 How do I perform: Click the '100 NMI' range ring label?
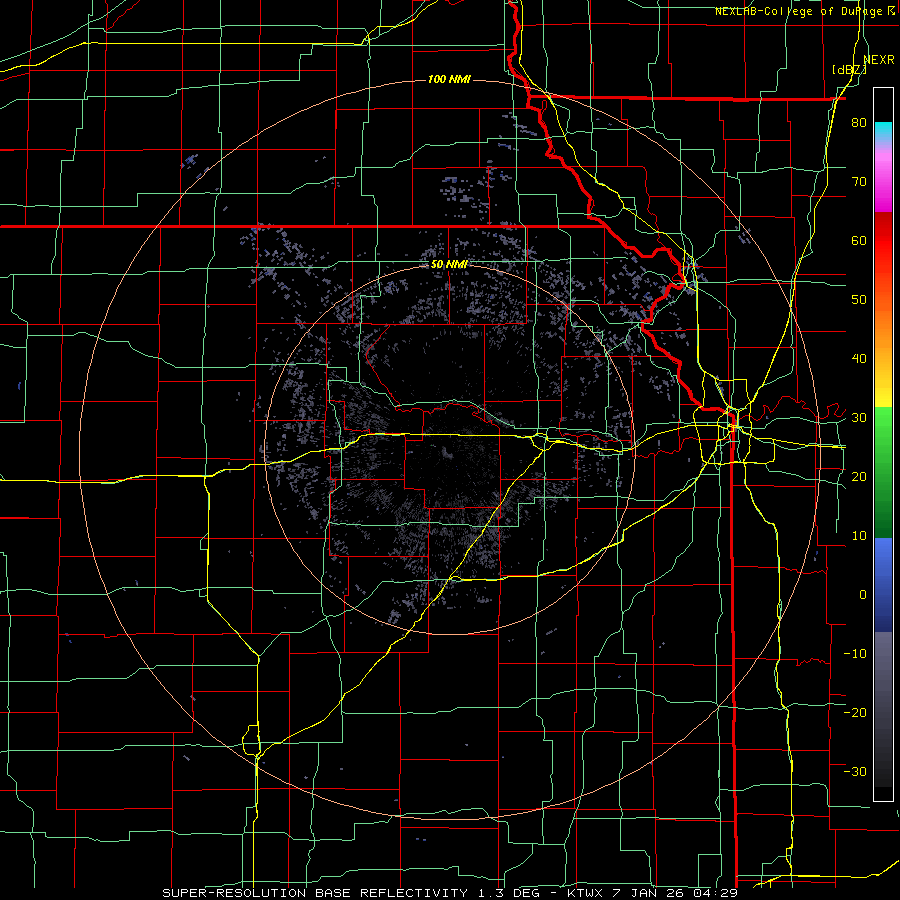point(449,79)
